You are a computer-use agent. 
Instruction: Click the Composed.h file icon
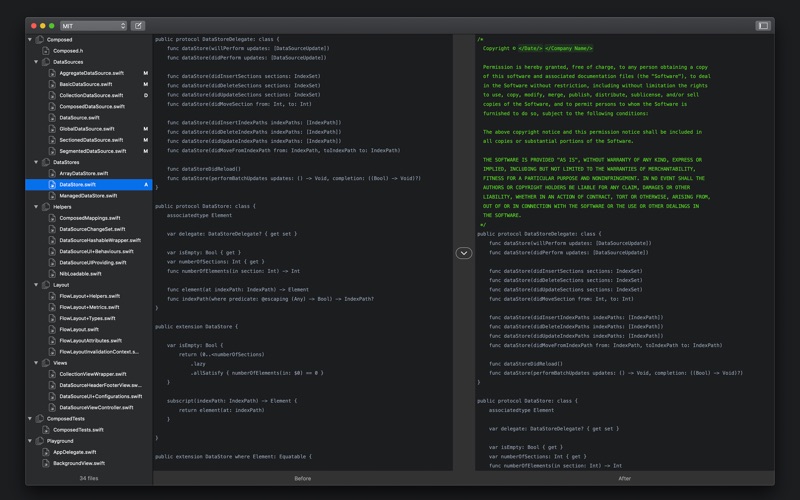[x=46, y=51]
